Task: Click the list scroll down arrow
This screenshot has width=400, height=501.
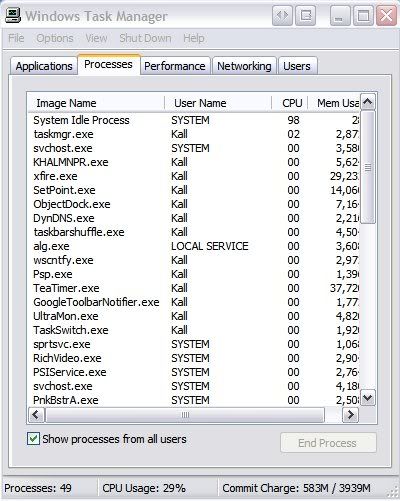Action: [x=368, y=397]
